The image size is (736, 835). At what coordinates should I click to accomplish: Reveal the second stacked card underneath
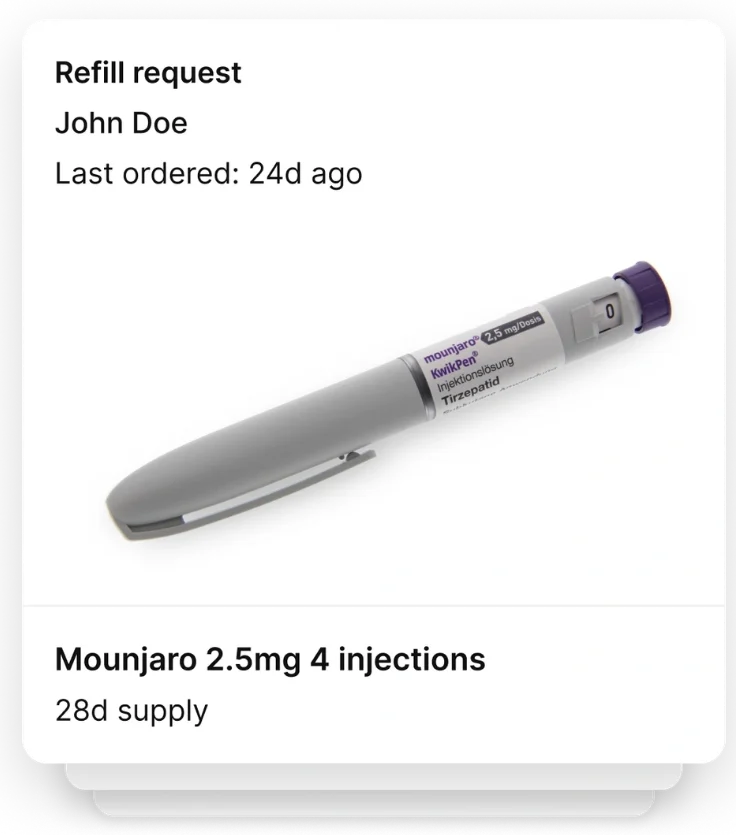pos(373,776)
